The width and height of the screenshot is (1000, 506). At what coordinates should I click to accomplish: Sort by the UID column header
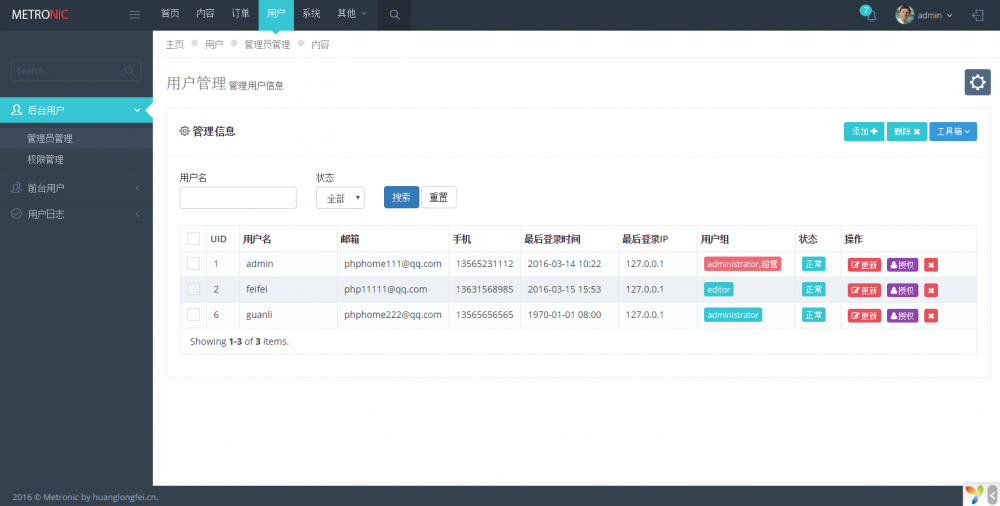pyautogui.click(x=219, y=239)
